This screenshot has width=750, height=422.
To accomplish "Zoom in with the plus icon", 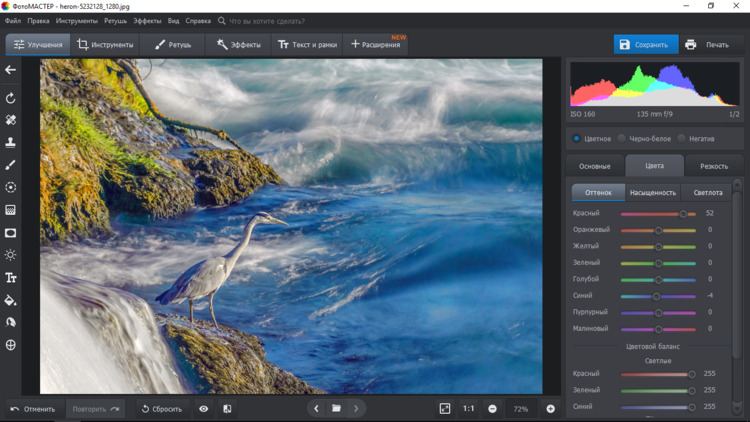I will pyautogui.click(x=550, y=409).
